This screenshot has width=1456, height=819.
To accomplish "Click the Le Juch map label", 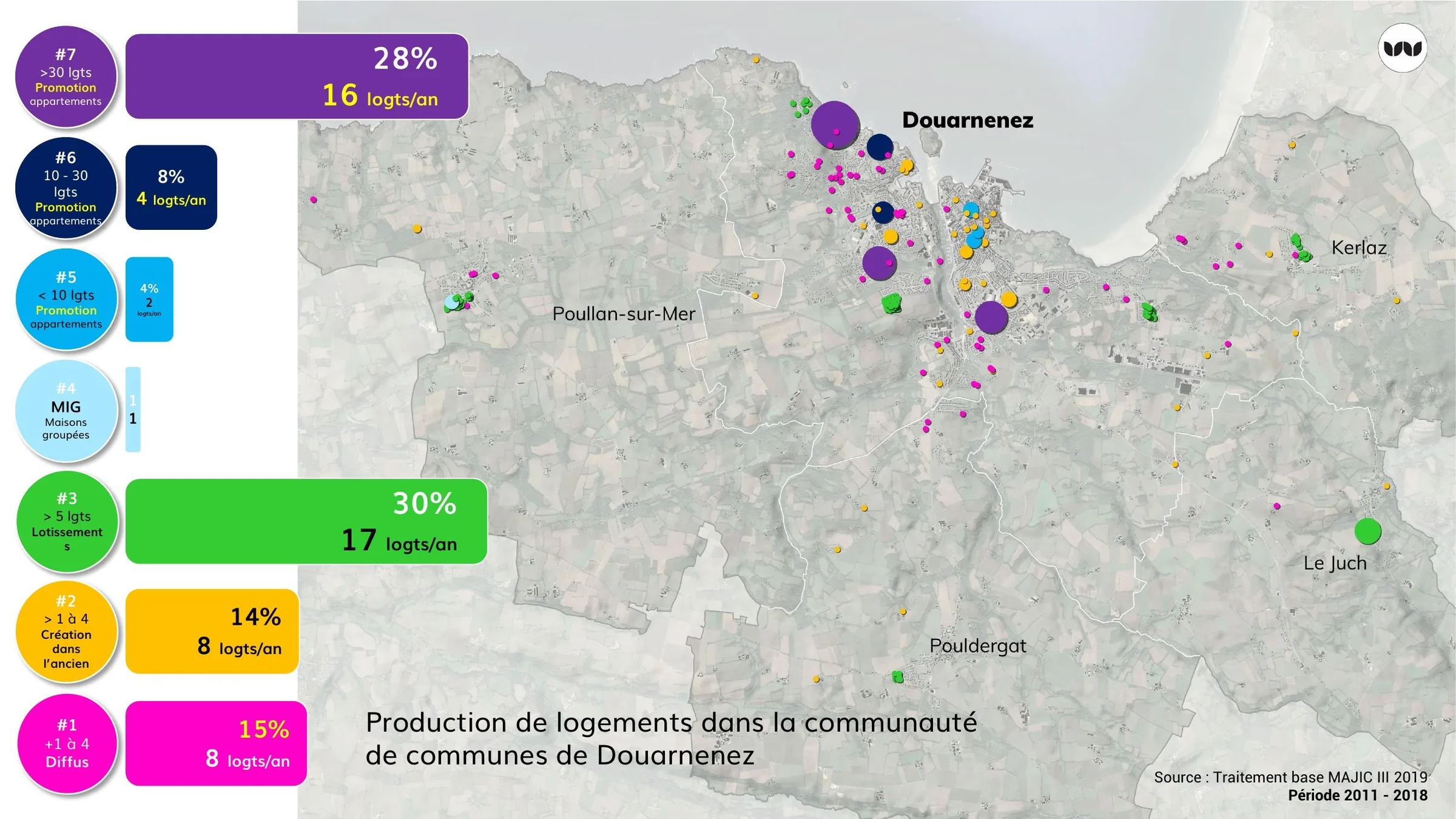I will click(1335, 563).
